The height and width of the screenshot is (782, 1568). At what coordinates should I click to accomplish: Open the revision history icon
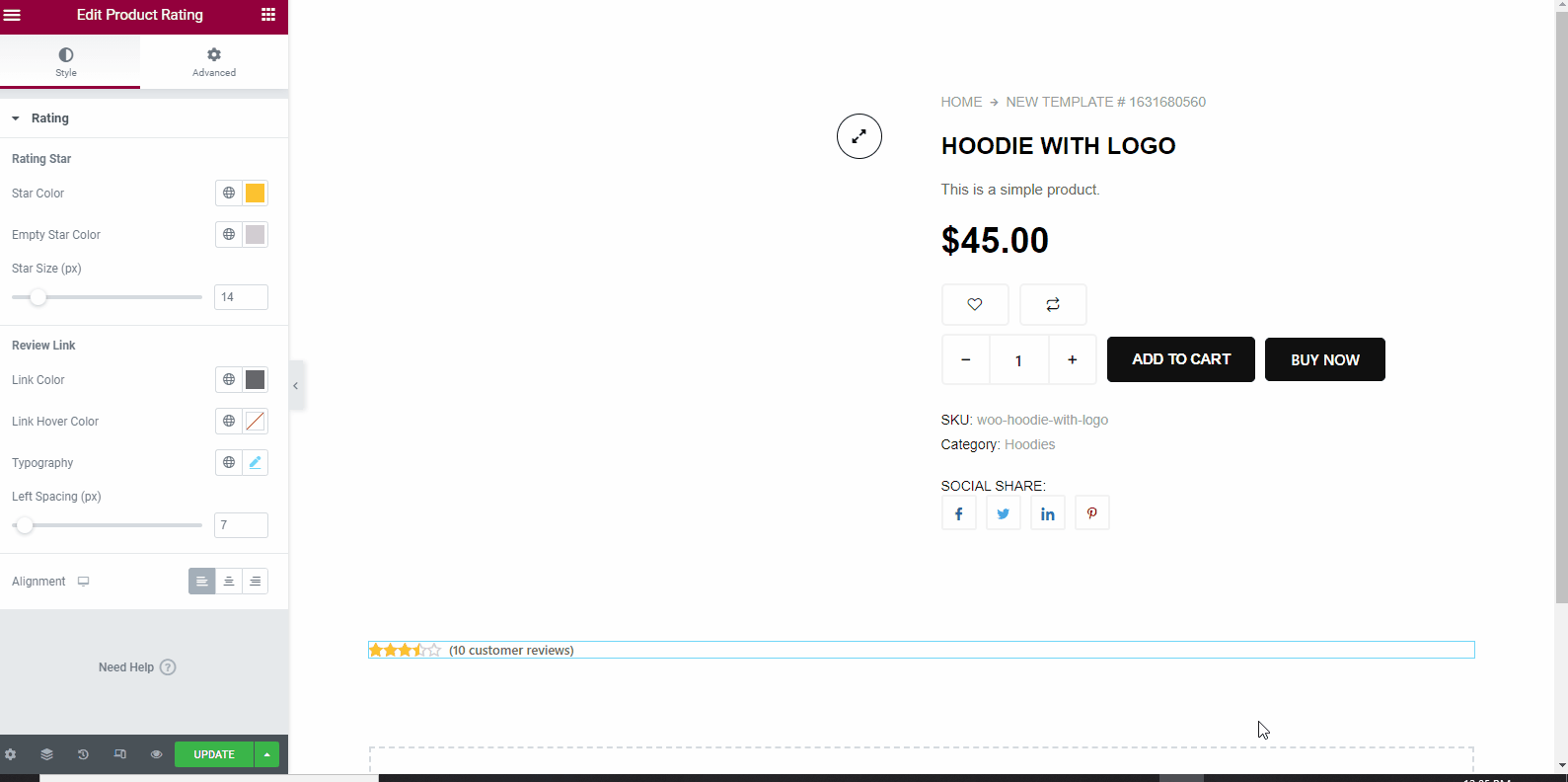point(83,754)
